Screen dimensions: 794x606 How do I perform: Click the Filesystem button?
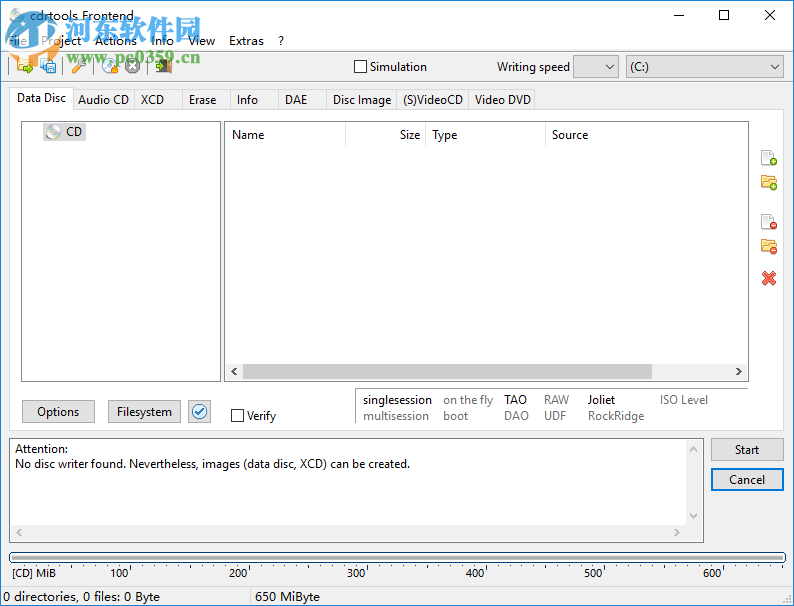144,412
